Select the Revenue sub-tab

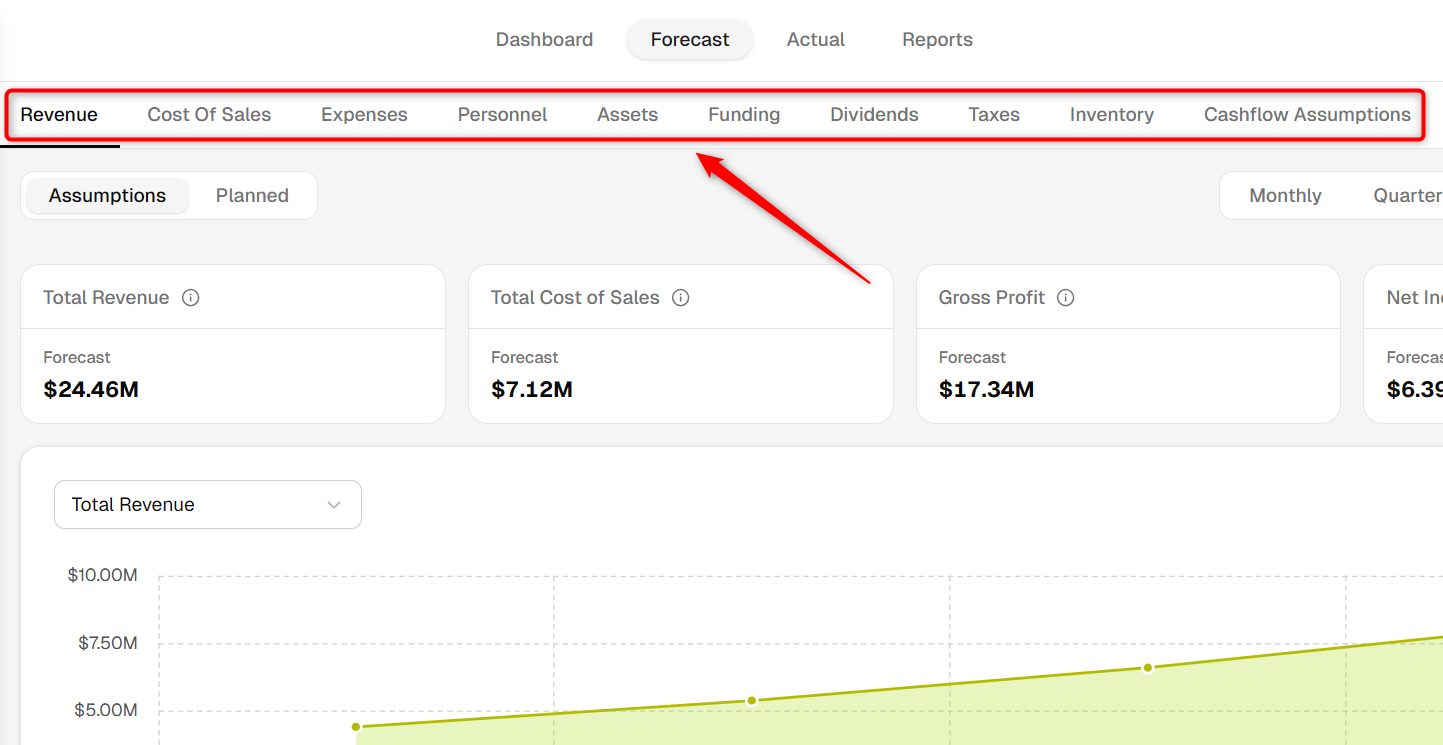coord(59,115)
